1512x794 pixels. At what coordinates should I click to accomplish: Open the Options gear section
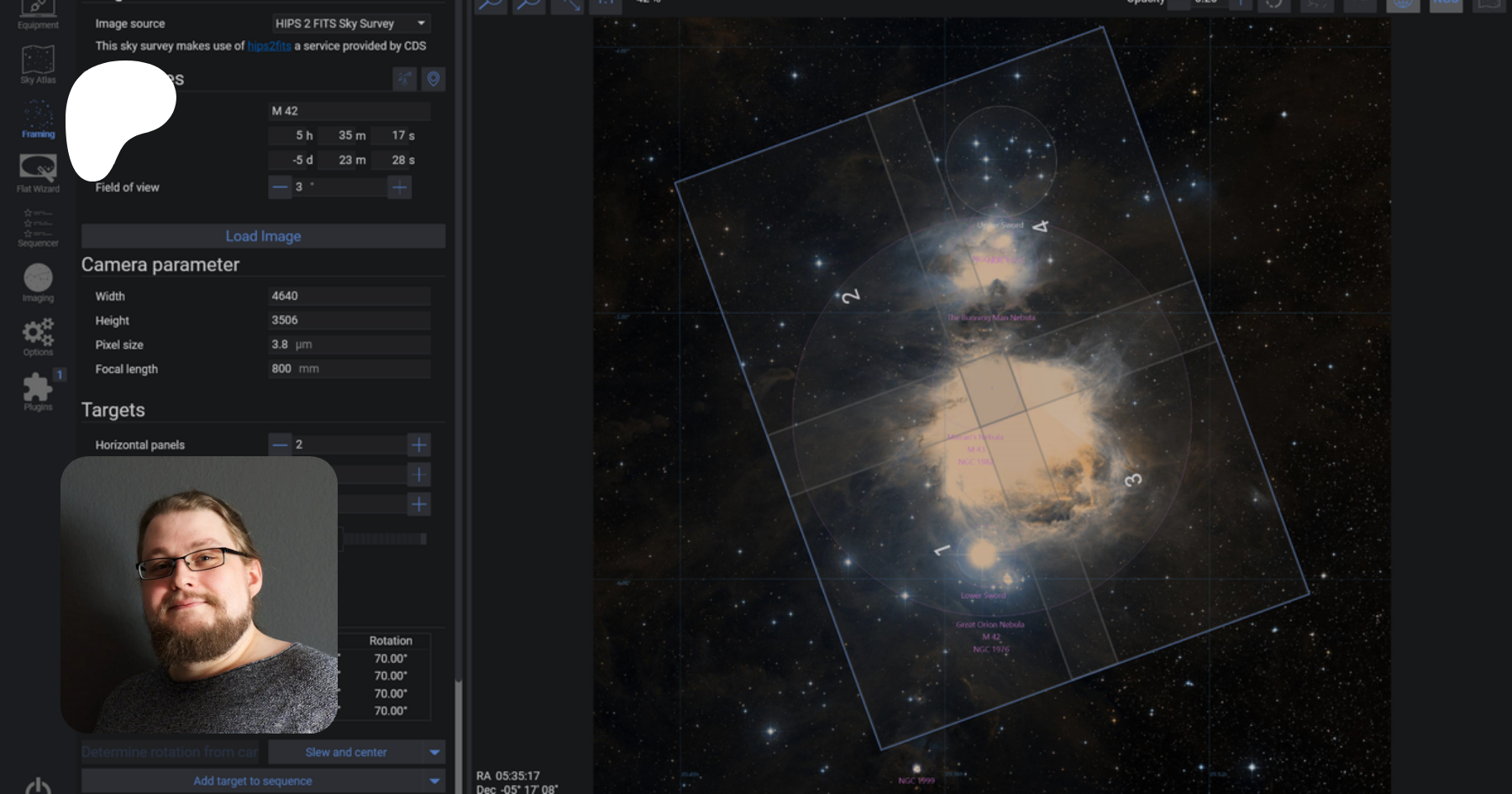tap(38, 337)
